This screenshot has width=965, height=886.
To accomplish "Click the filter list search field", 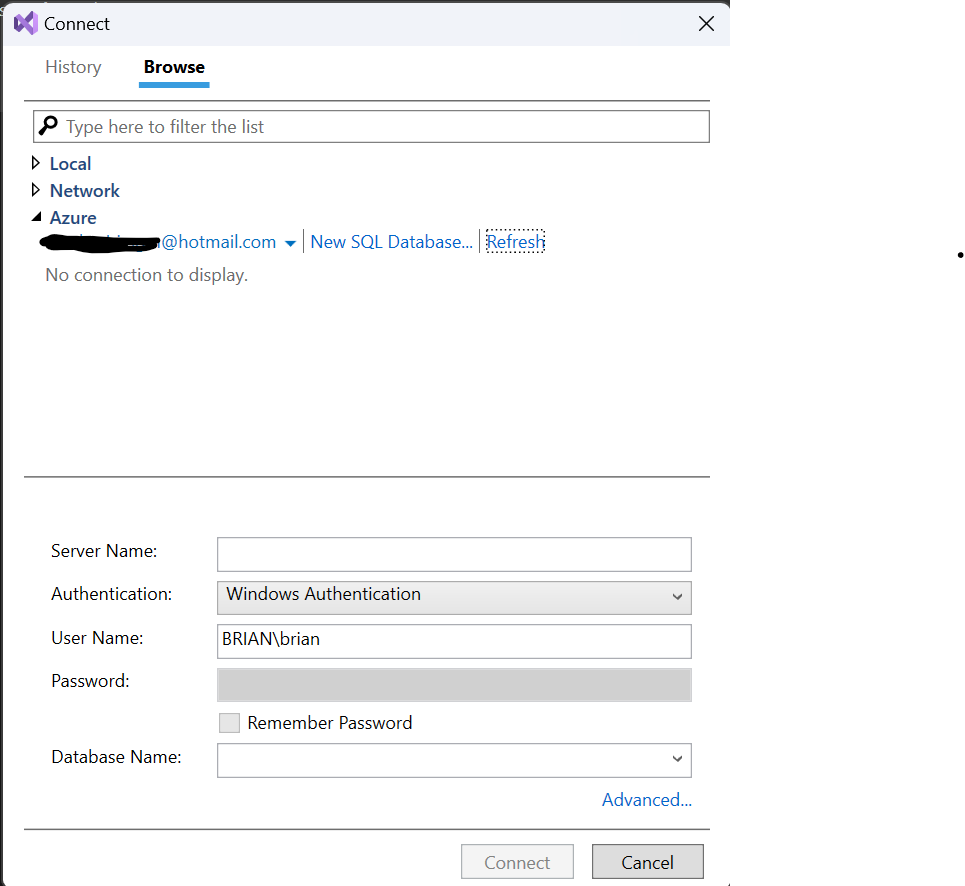I will 371,127.
